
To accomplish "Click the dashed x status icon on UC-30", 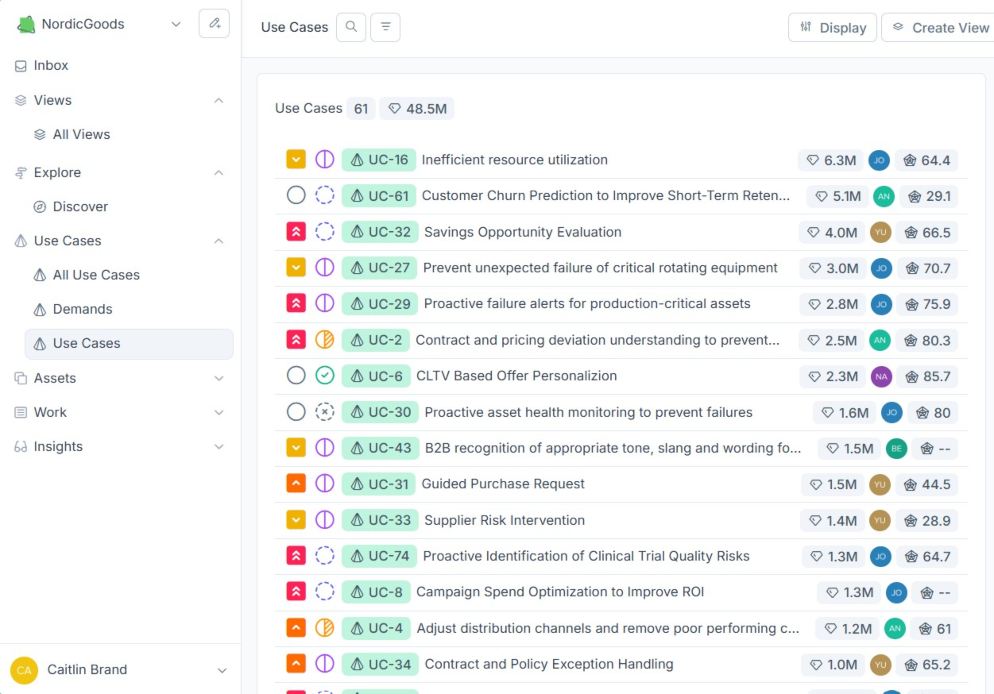I will [325, 412].
